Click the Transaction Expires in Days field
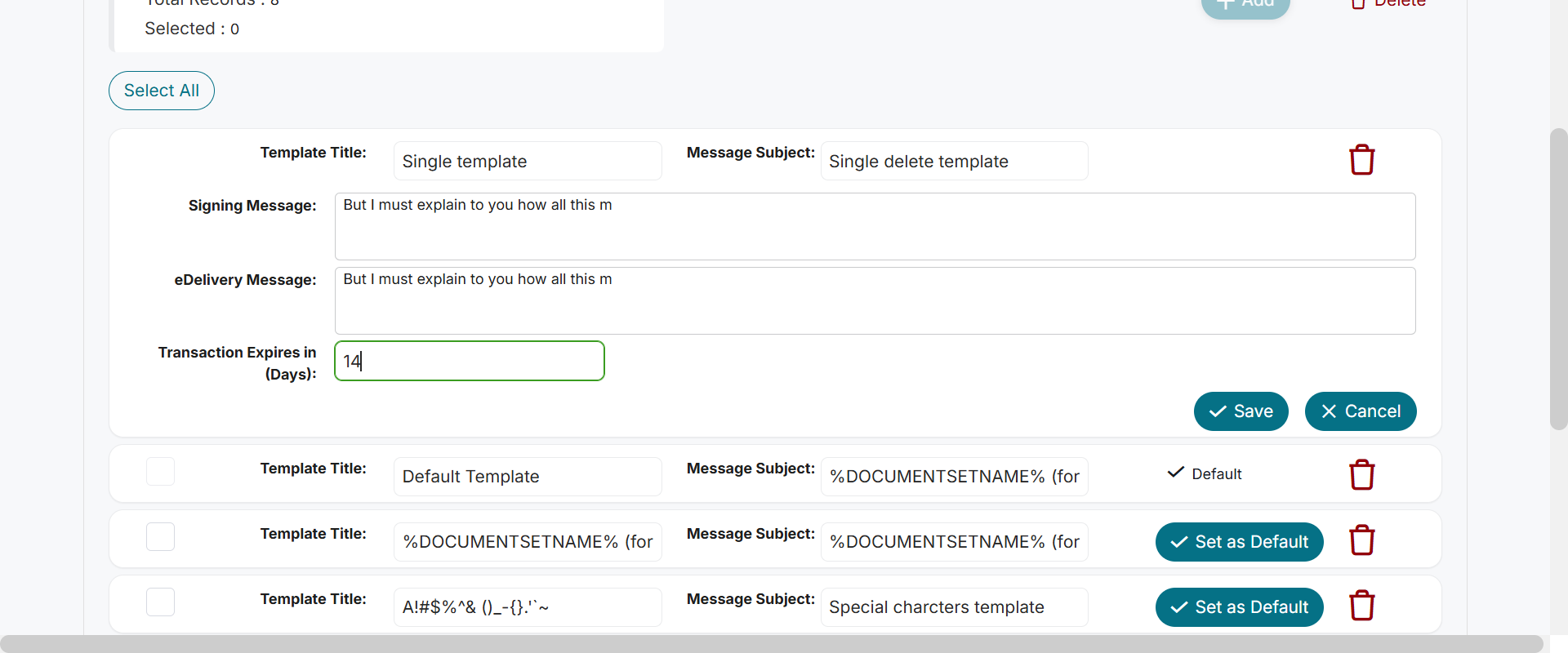 pyautogui.click(x=470, y=361)
